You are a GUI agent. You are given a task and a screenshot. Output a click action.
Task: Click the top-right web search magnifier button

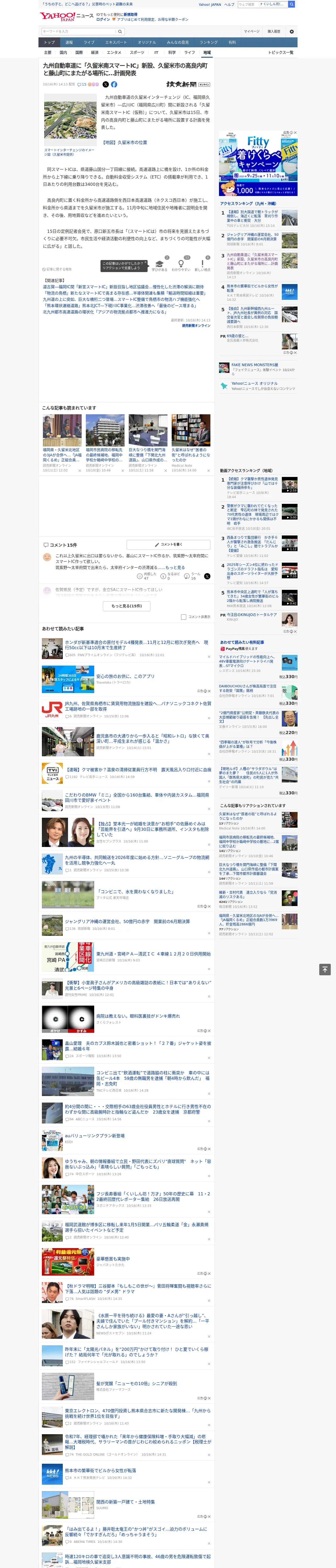click(292, 4)
